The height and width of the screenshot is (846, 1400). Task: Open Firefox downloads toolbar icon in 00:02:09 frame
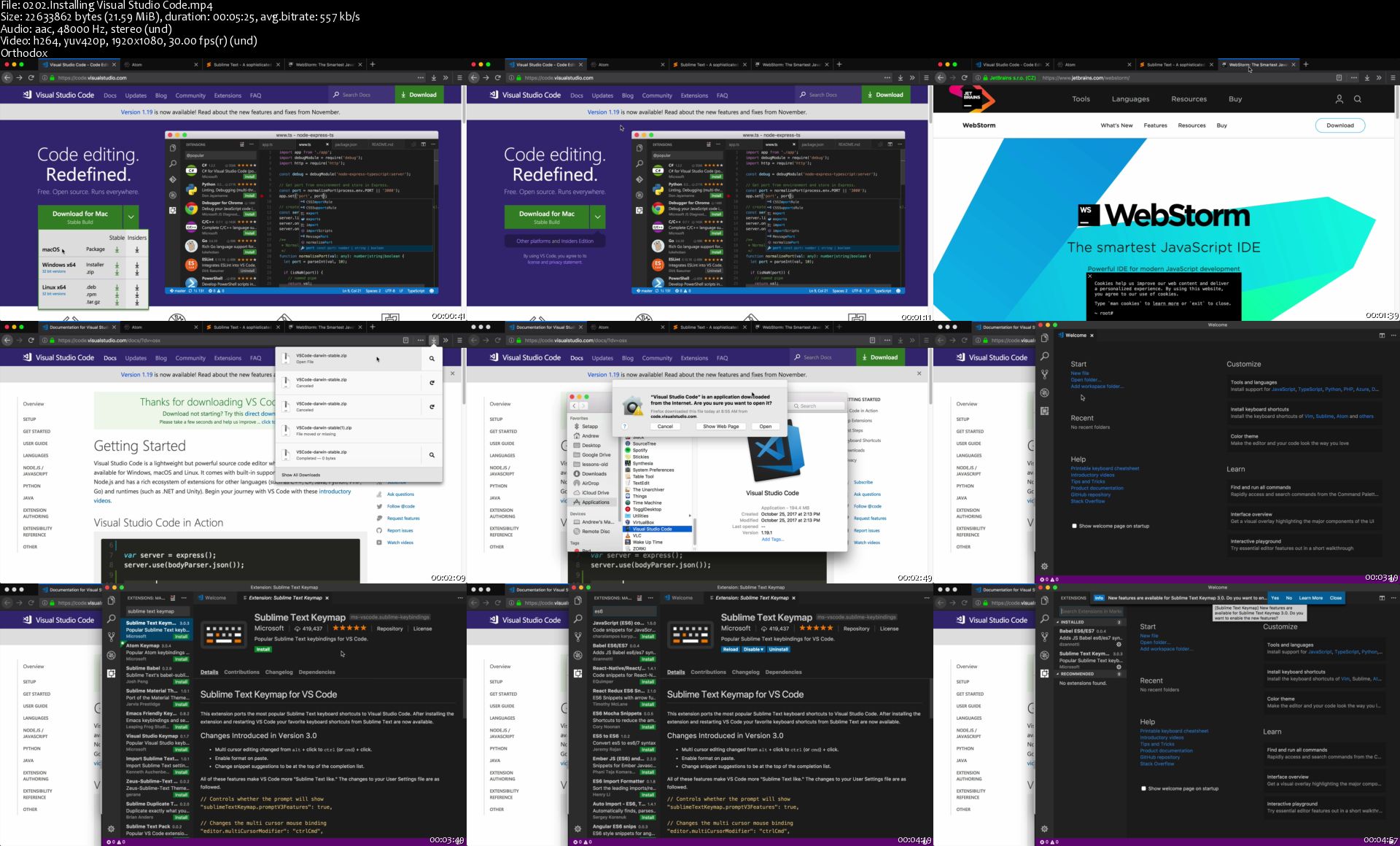coord(434,340)
